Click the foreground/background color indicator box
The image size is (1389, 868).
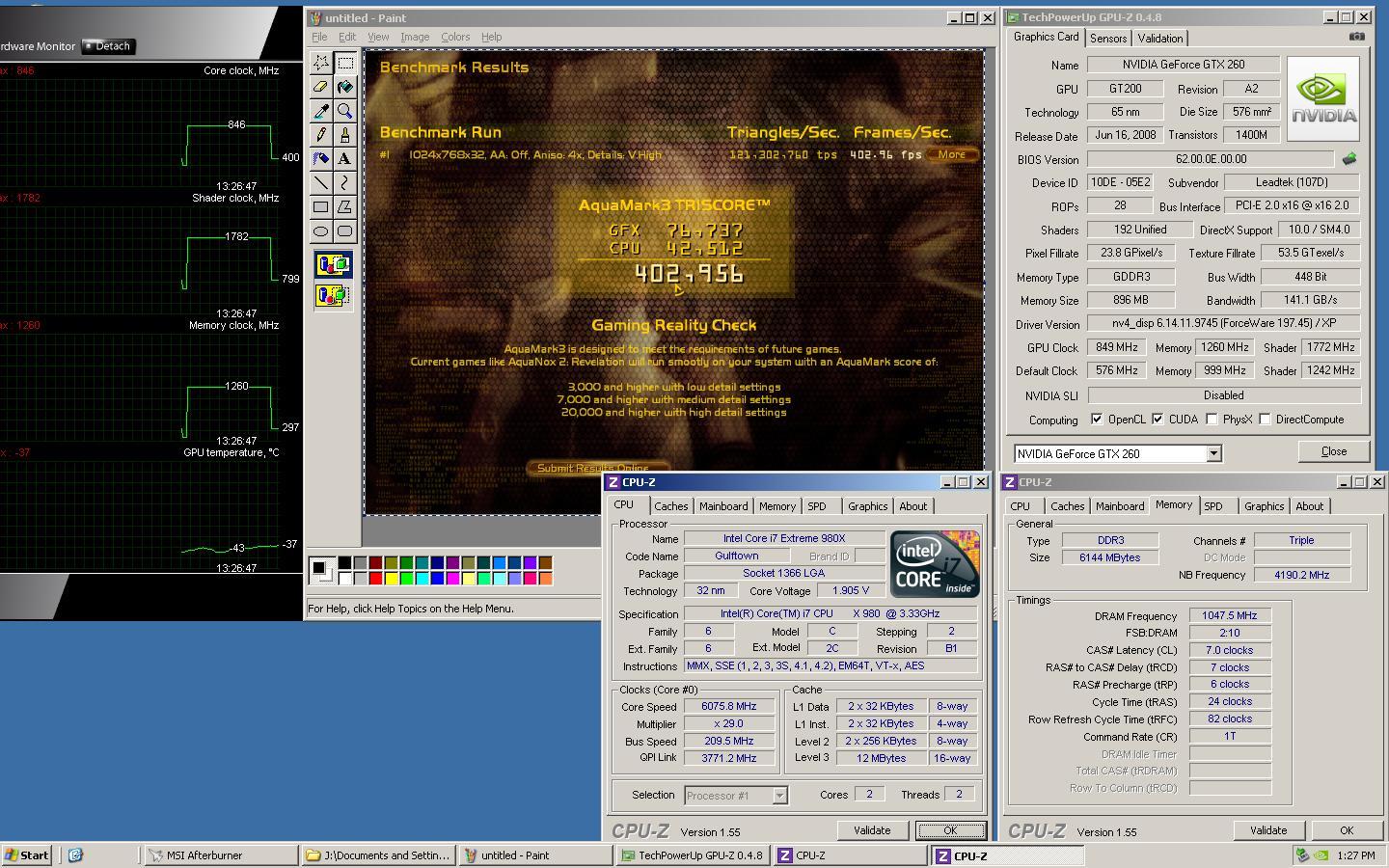click(321, 570)
